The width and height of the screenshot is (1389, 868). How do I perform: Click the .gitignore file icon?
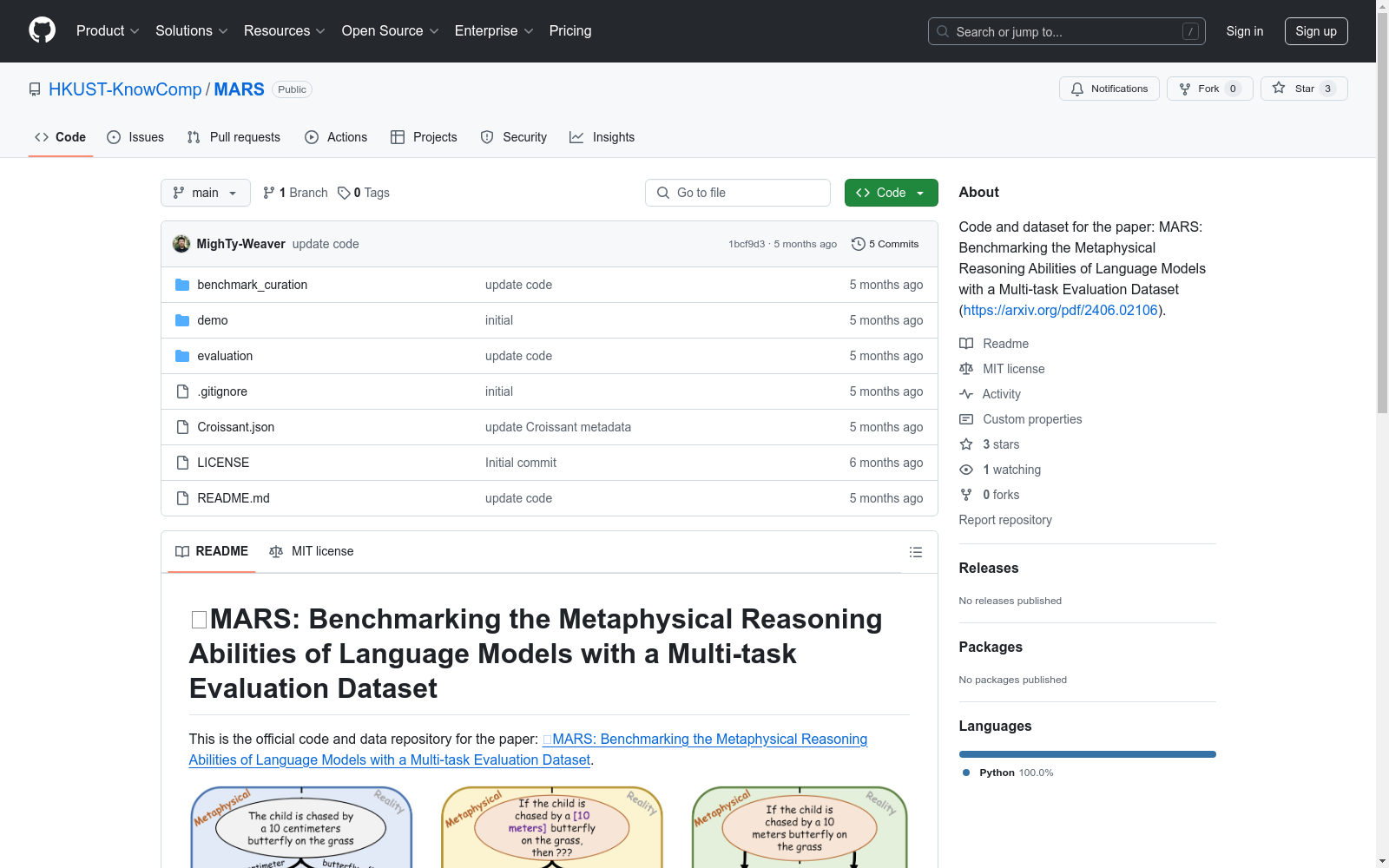(x=182, y=391)
